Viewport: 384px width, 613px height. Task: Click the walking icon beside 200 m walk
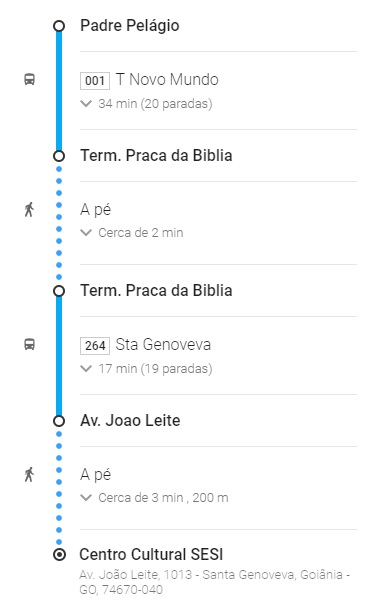point(29,475)
